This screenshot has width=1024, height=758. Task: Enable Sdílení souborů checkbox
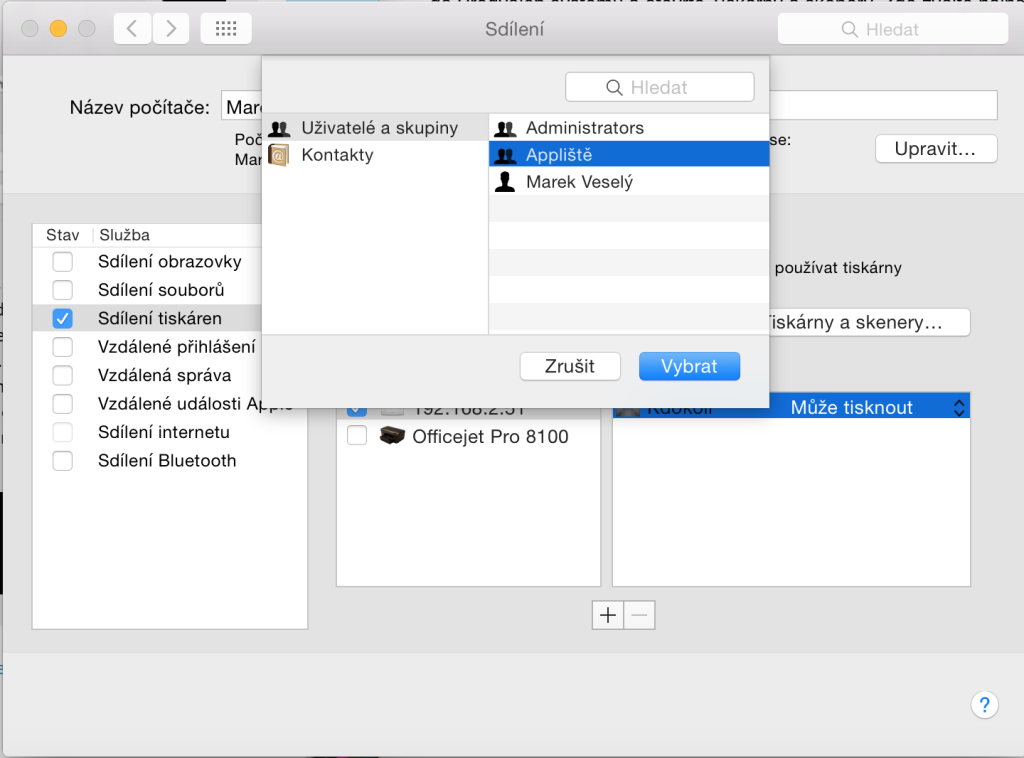coord(63,289)
